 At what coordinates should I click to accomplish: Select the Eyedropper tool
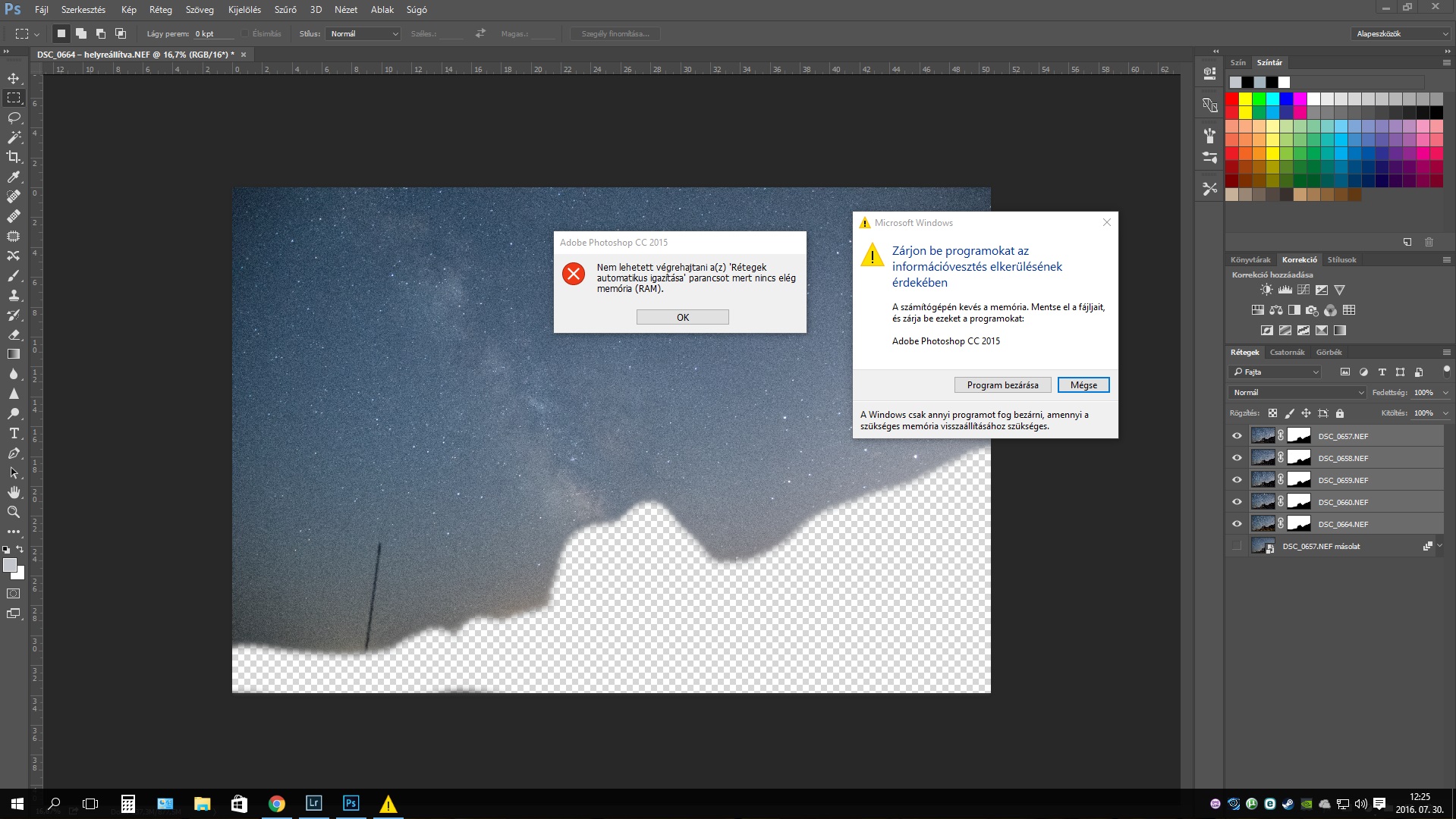click(14, 177)
